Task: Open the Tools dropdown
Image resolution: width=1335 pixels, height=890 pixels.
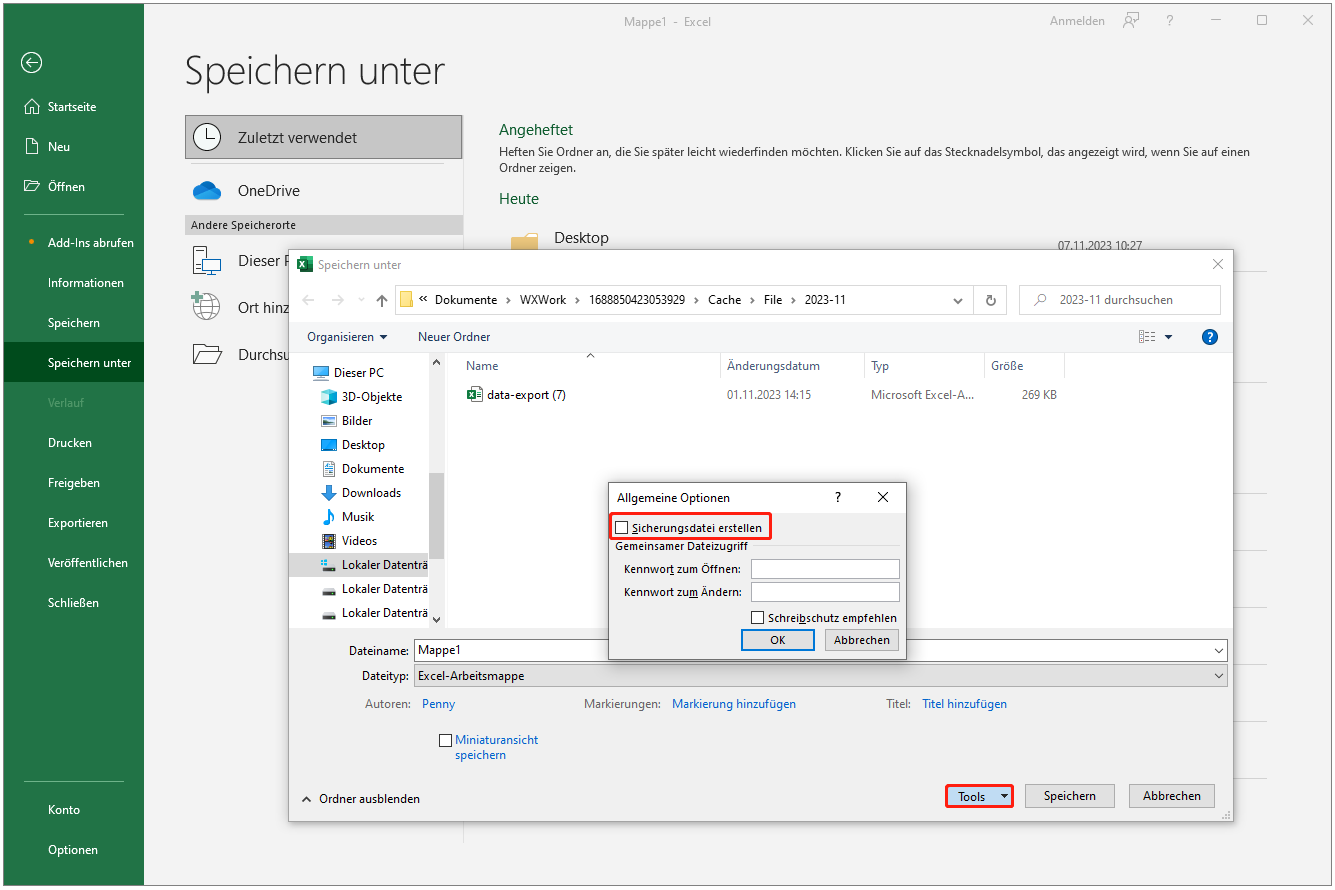Action: pyautogui.click(x=979, y=796)
